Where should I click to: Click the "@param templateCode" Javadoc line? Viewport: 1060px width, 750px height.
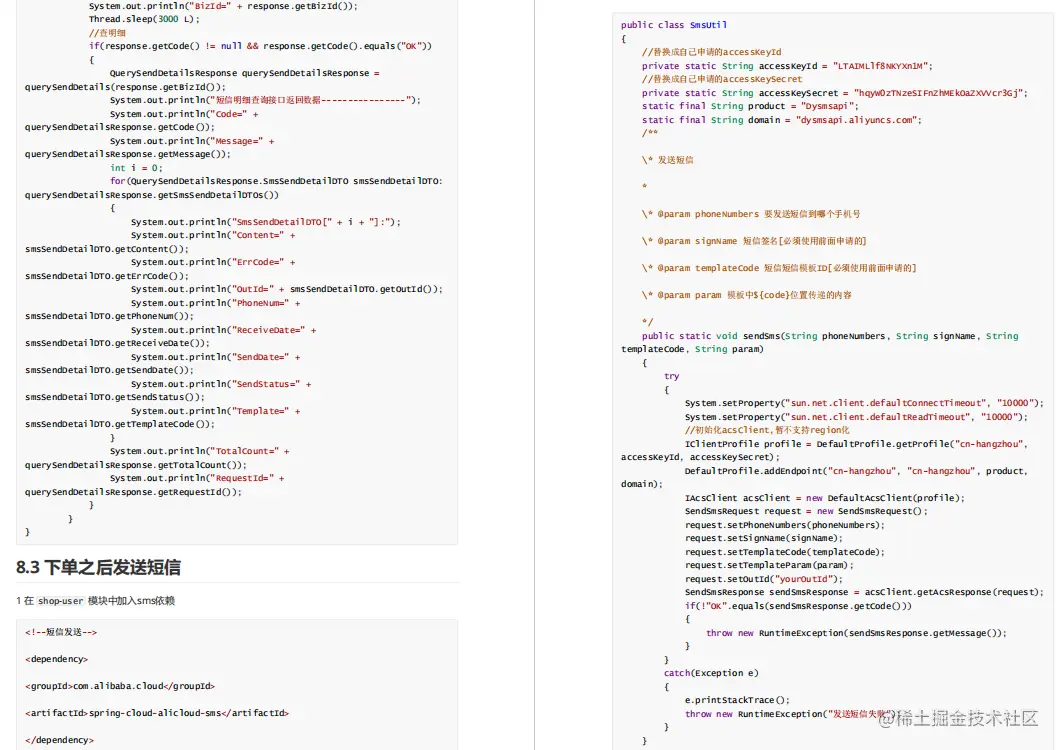click(779, 268)
